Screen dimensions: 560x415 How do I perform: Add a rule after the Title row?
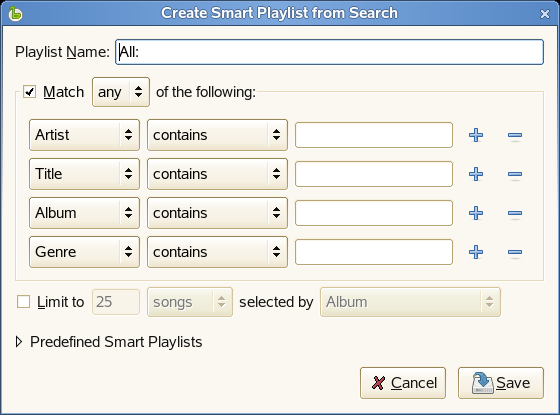tap(476, 174)
